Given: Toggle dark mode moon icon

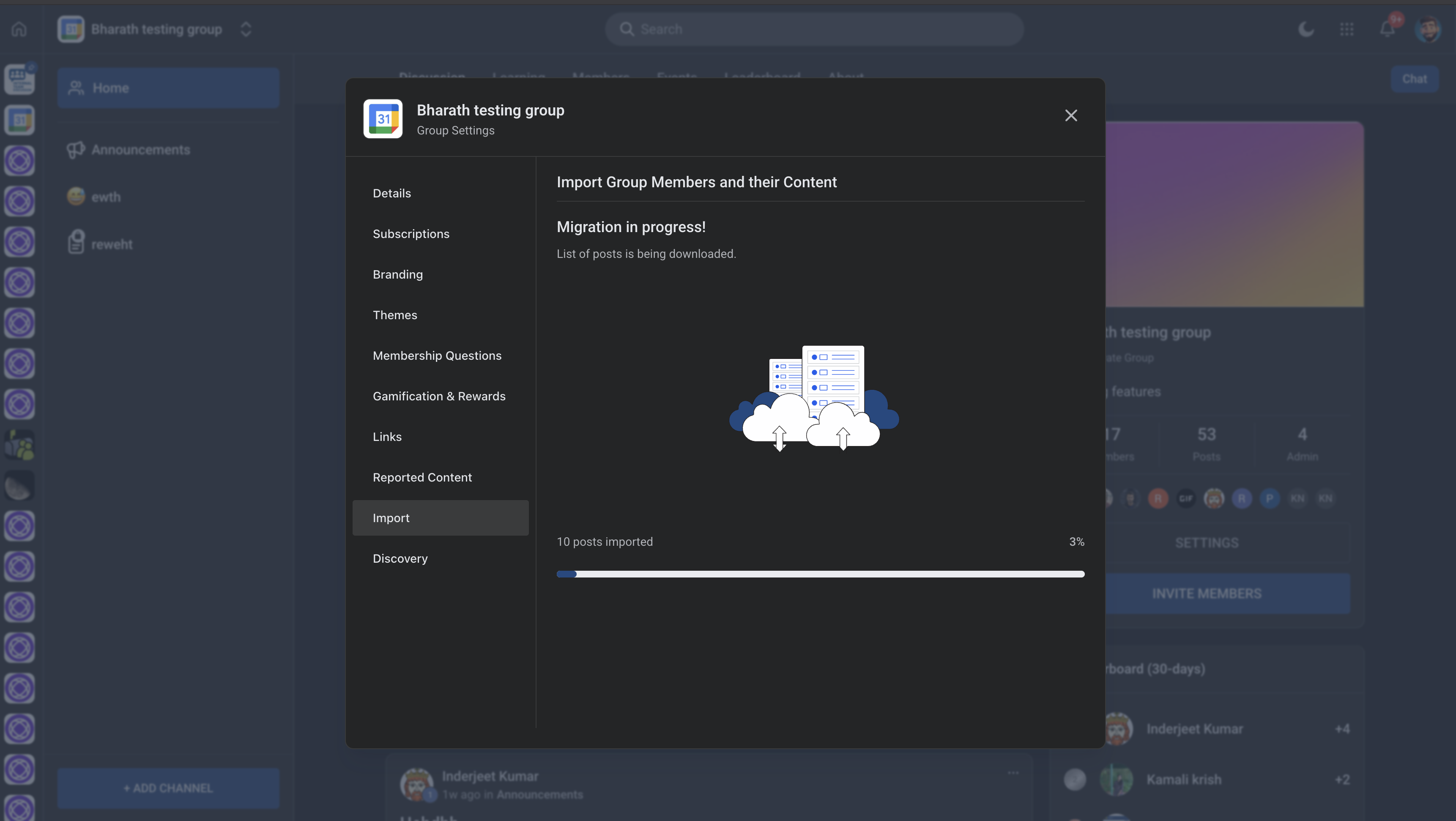Looking at the screenshot, I should click(1305, 29).
